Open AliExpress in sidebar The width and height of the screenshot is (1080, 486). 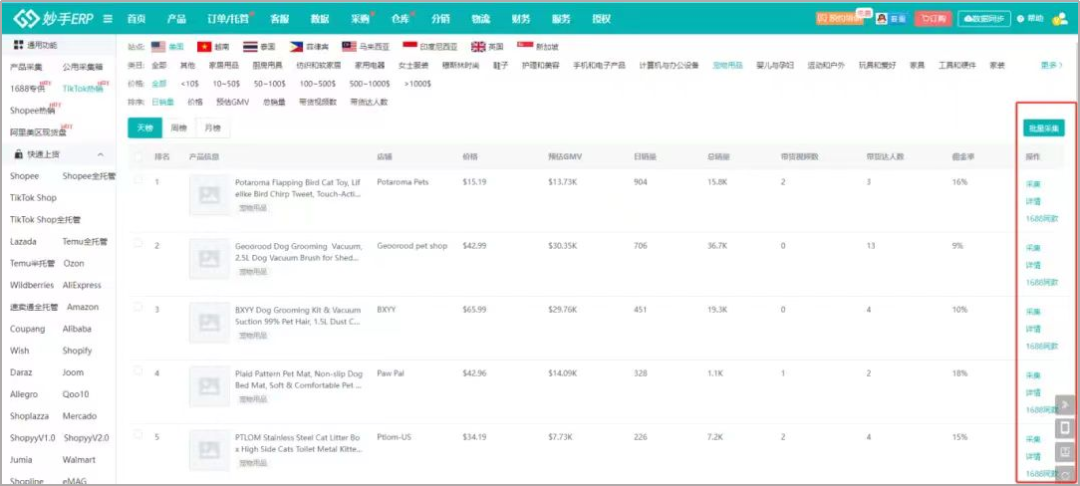[82, 285]
